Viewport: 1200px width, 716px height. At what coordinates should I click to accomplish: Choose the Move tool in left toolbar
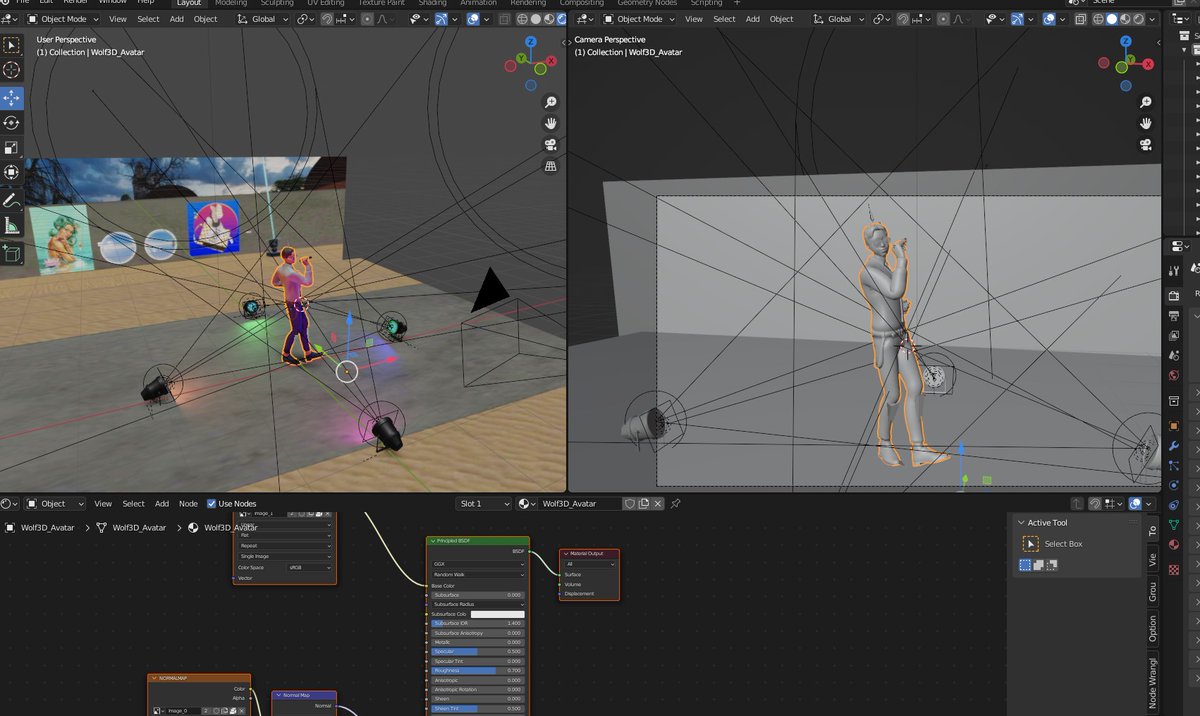pyautogui.click(x=12, y=97)
